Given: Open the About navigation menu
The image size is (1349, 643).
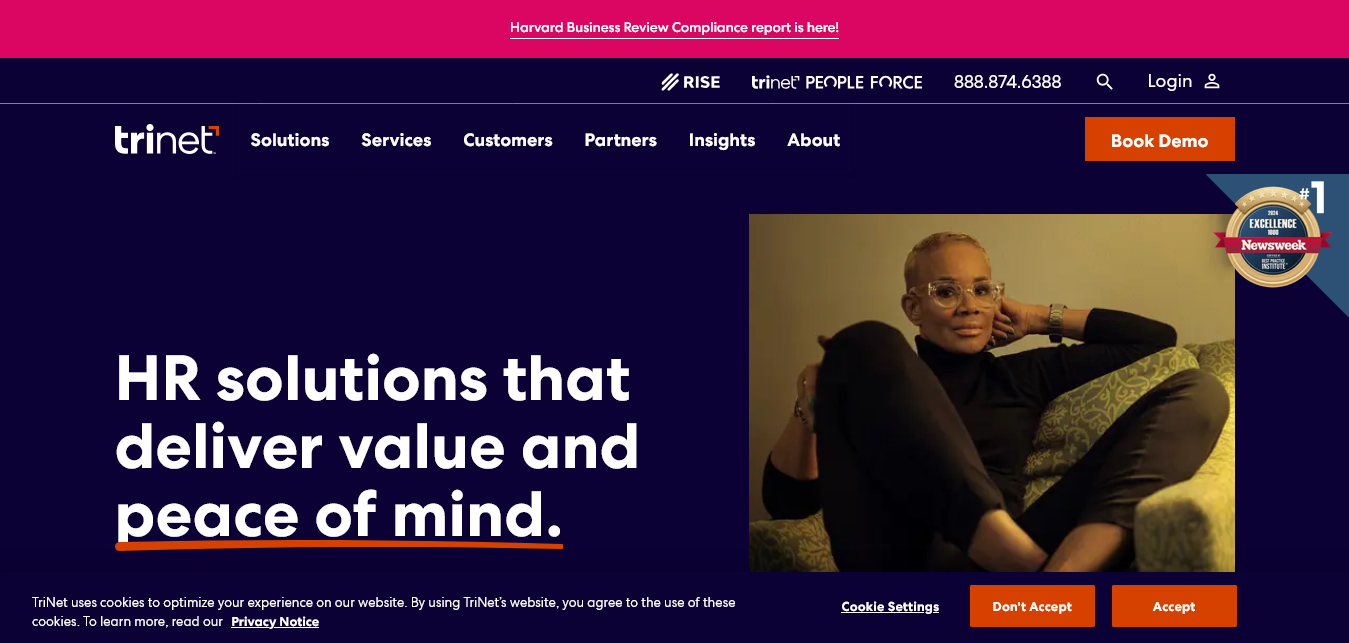Looking at the screenshot, I should (814, 140).
